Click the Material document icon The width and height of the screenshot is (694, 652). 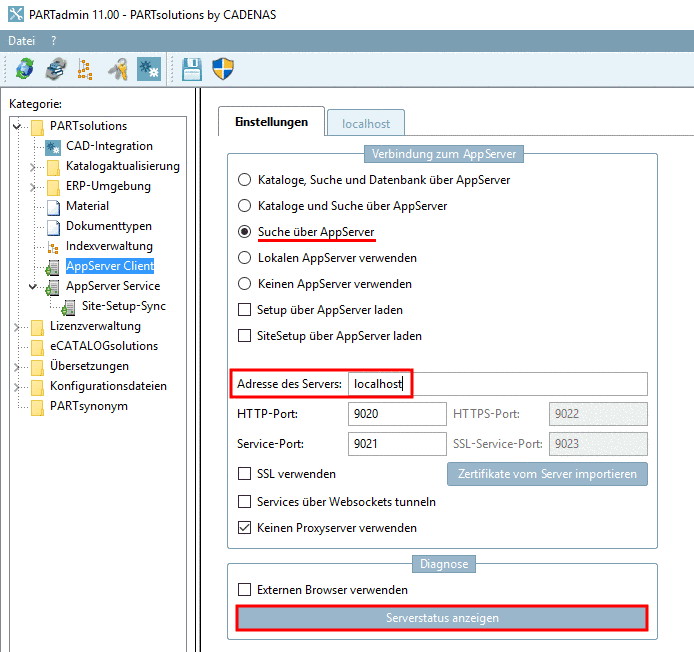(x=54, y=207)
